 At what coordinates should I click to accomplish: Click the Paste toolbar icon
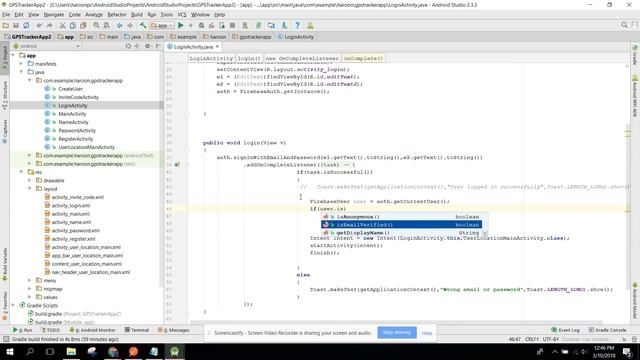[x=83, y=25]
